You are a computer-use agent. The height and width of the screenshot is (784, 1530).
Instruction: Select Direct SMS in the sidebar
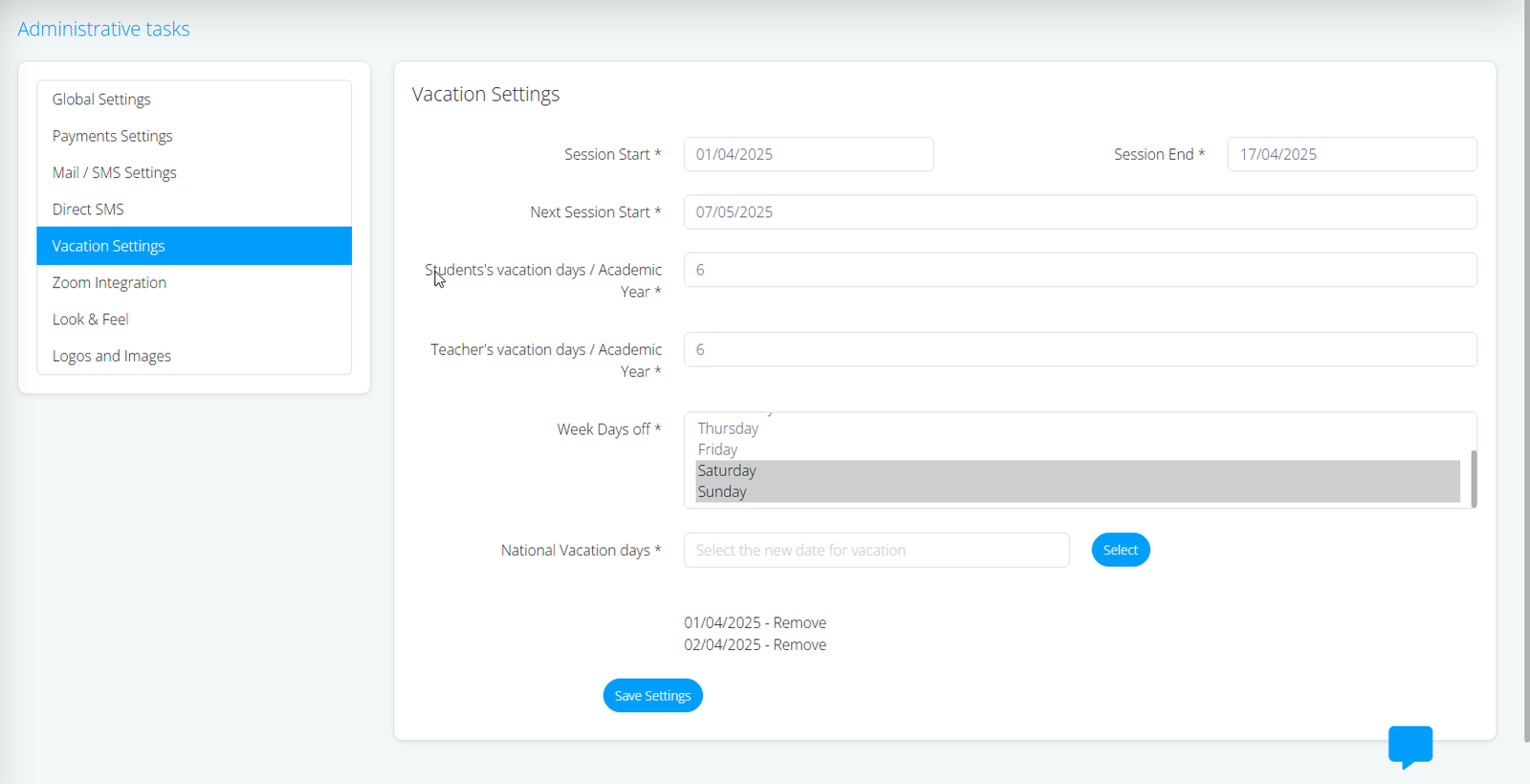click(88, 209)
